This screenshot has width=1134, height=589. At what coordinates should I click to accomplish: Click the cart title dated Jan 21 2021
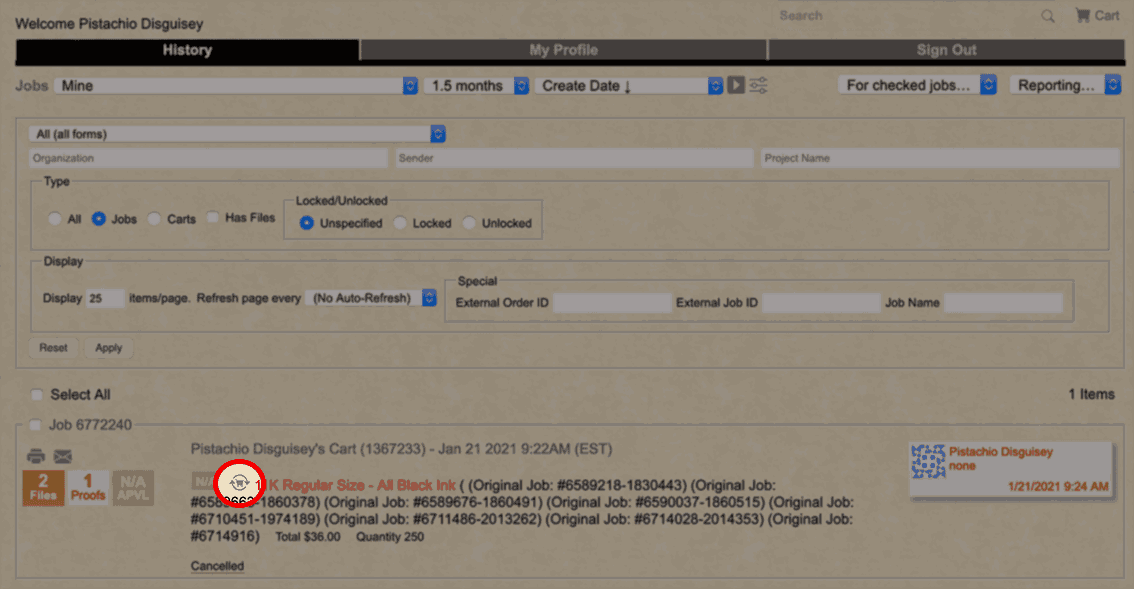(x=401, y=449)
